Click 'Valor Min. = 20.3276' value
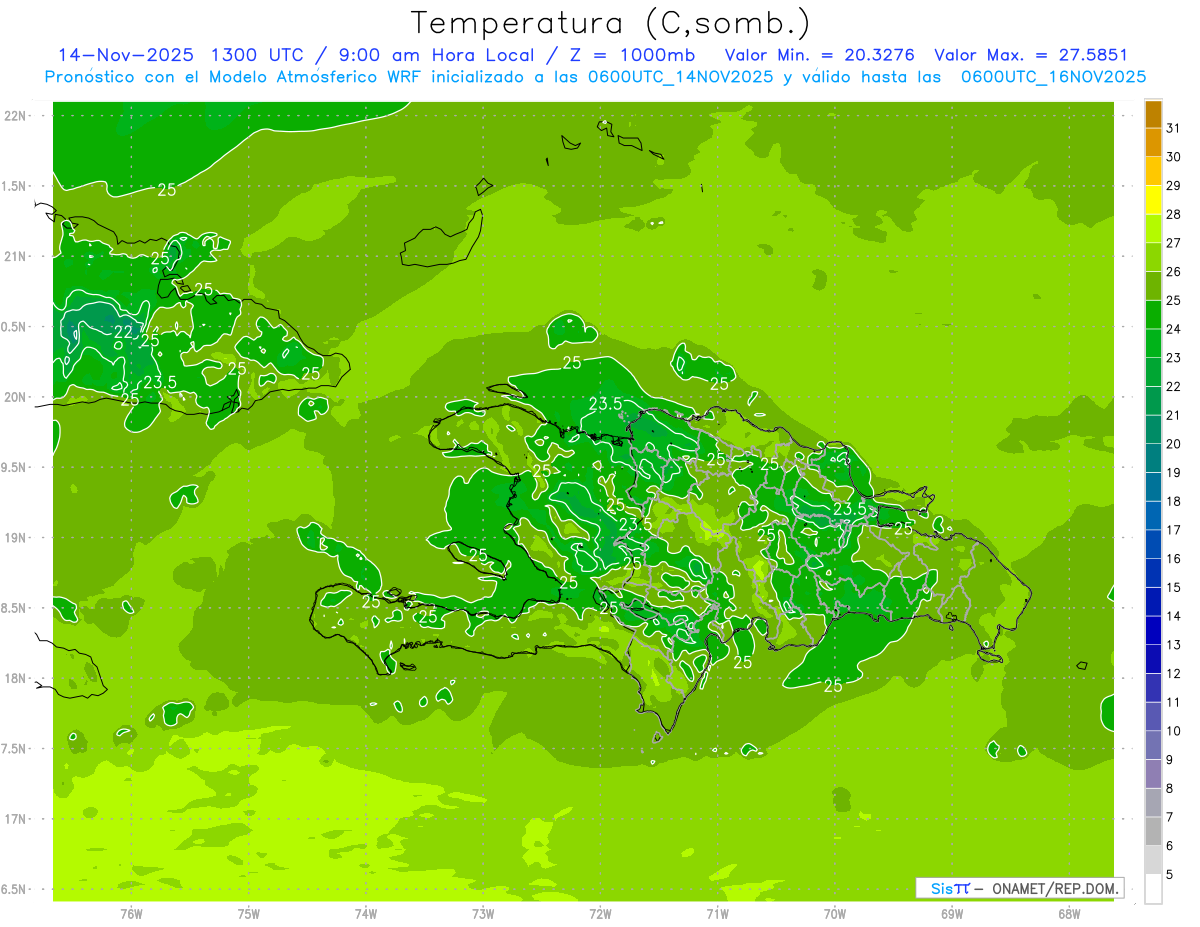 click(820, 55)
